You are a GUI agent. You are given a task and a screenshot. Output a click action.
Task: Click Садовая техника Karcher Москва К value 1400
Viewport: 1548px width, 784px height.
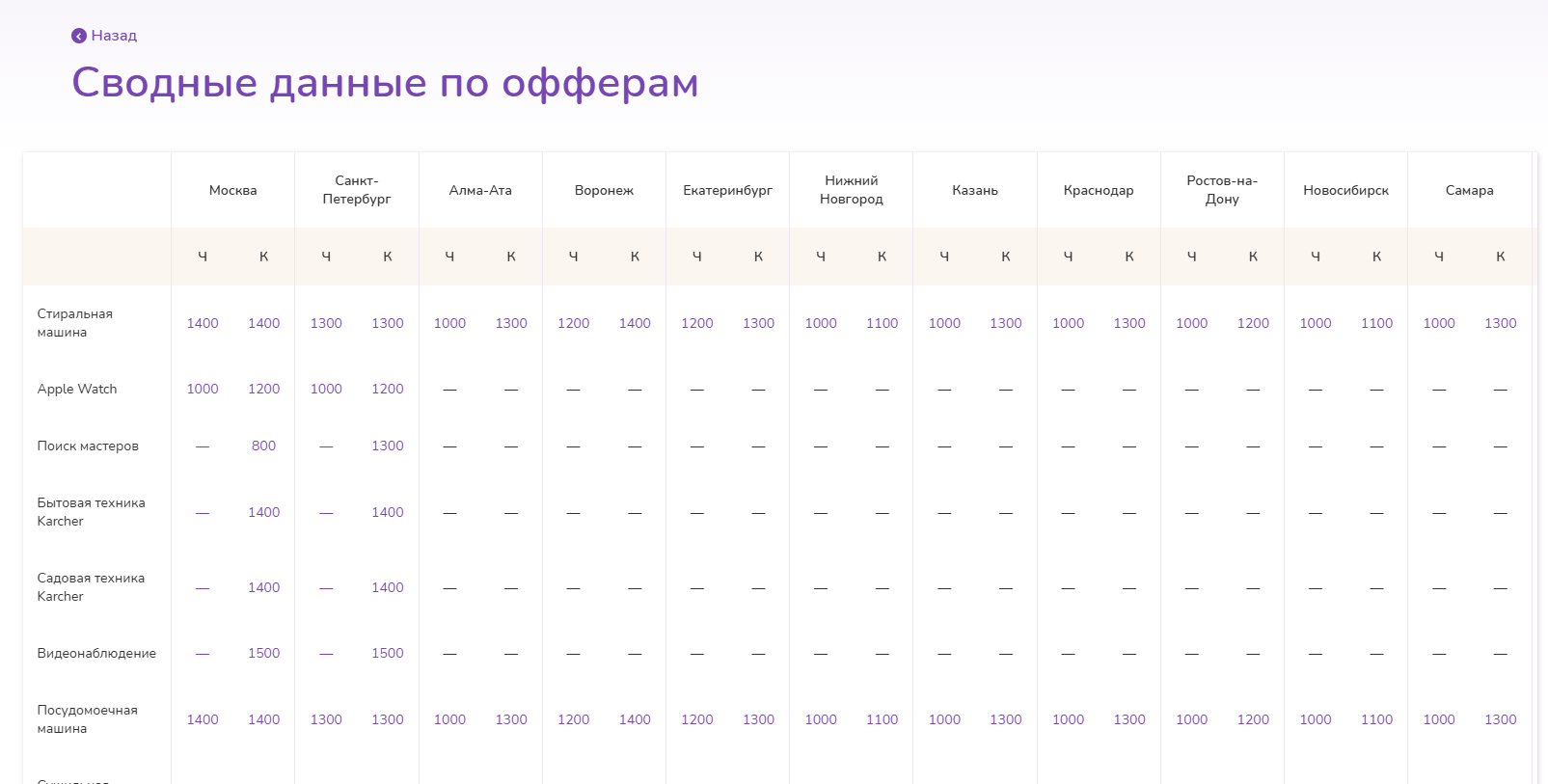tap(264, 587)
